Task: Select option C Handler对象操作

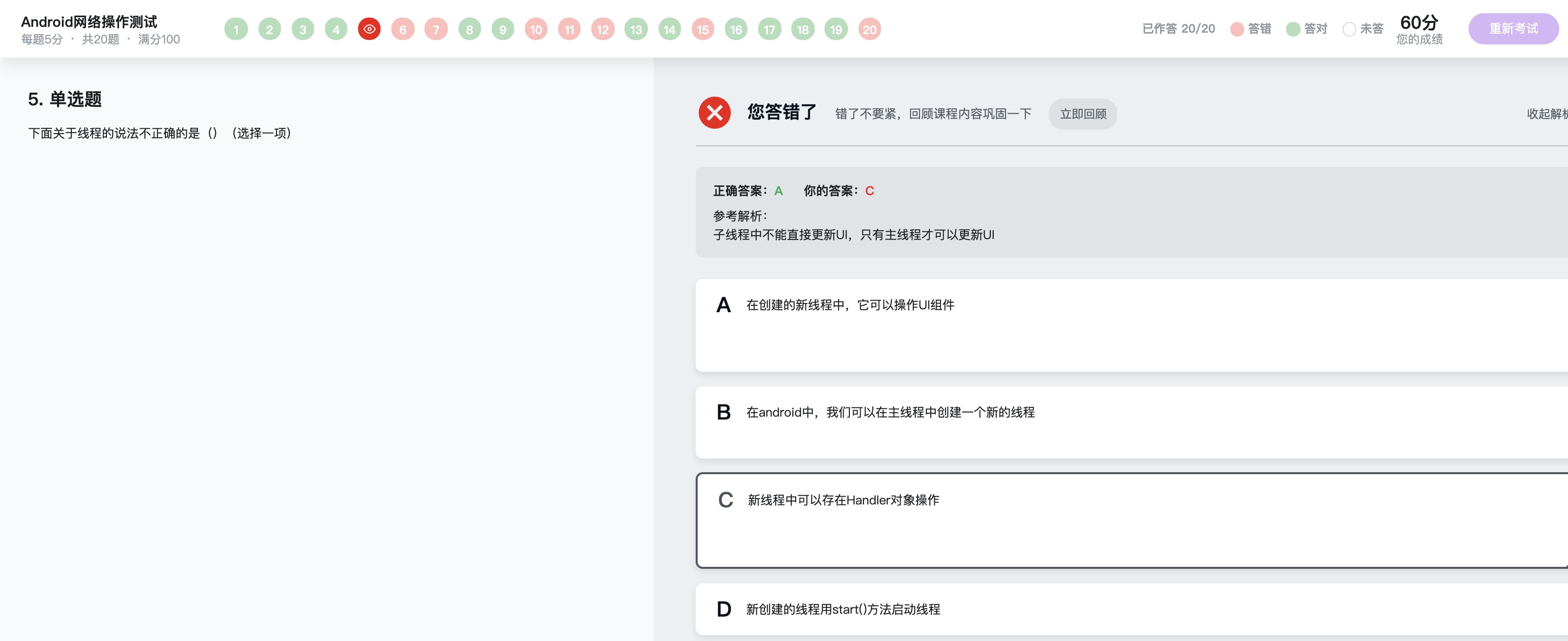Action: (1131, 521)
